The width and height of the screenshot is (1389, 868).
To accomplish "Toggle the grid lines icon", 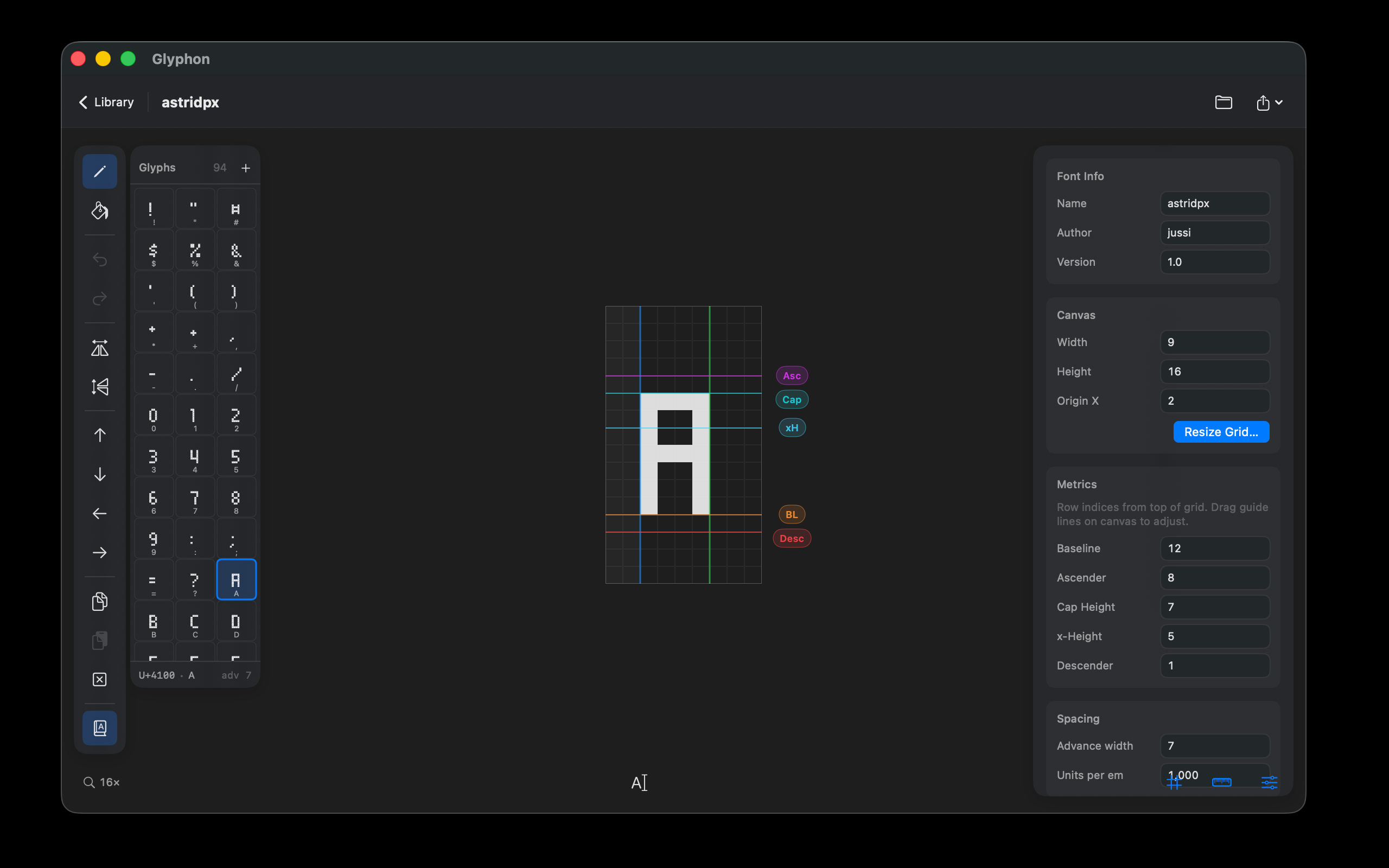I will pos(1174,782).
